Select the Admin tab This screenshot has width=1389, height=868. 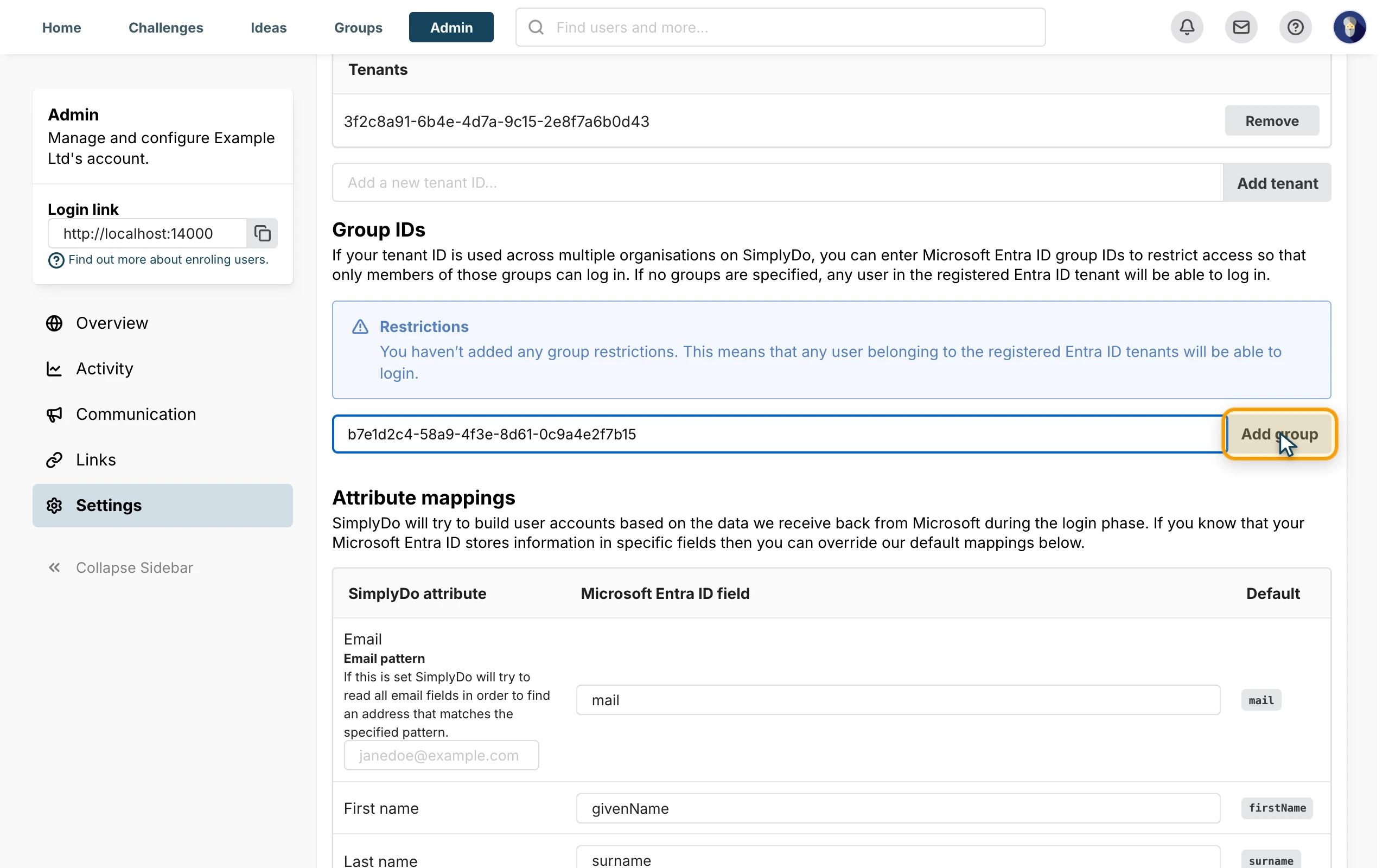[451, 27]
